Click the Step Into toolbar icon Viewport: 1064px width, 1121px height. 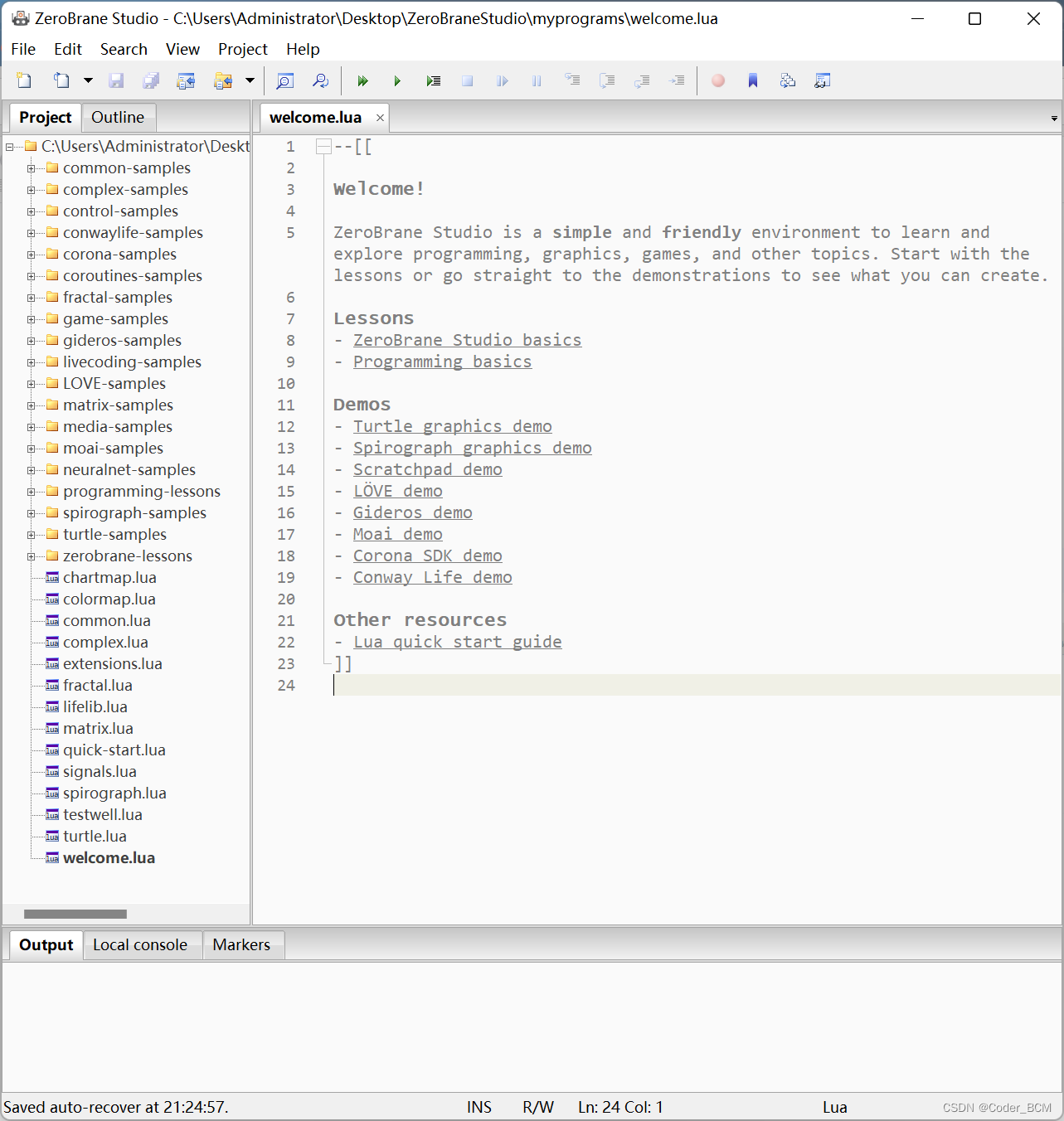[572, 80]
